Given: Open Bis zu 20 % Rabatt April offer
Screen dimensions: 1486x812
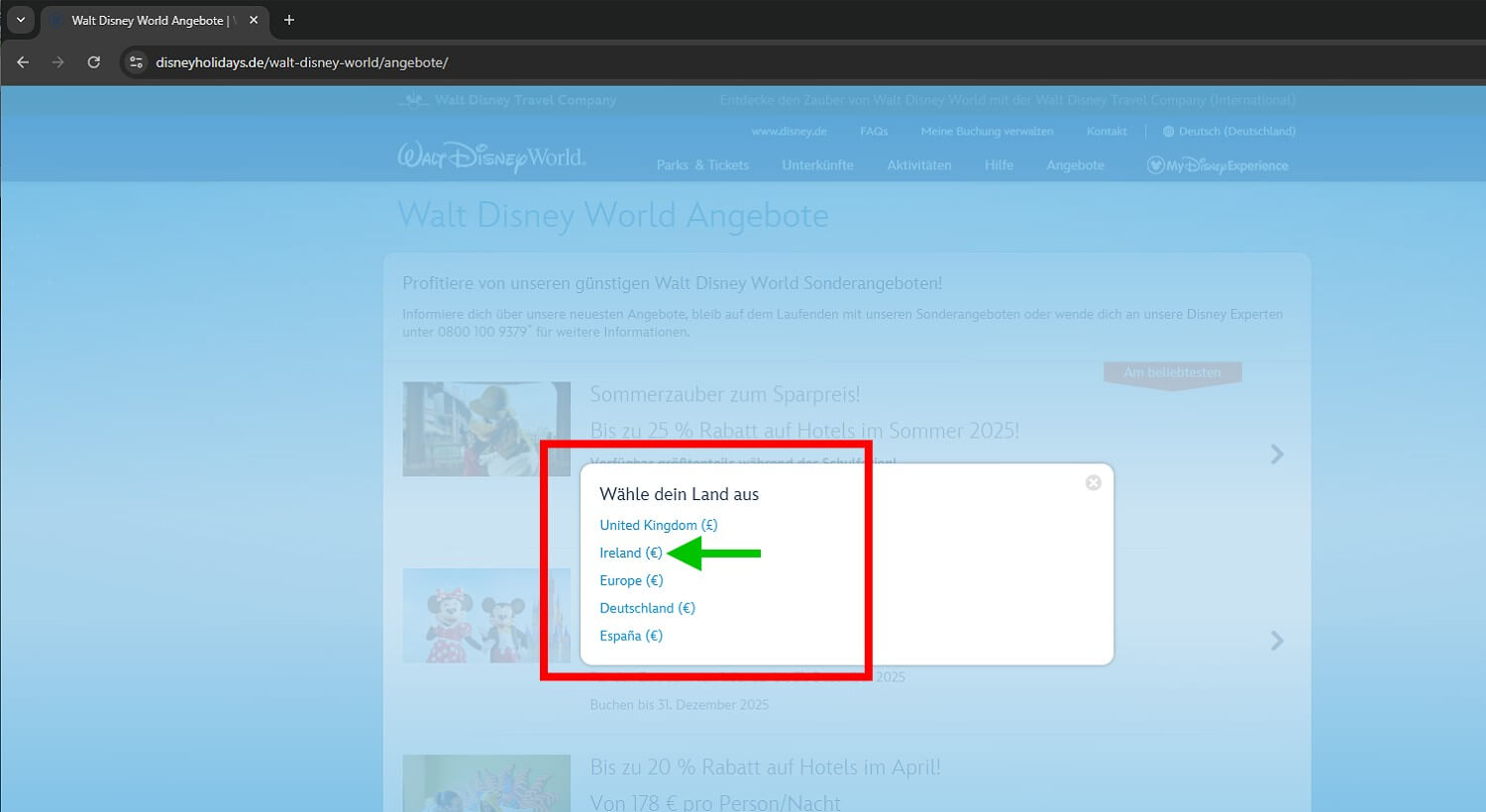Looking at the screenshot, I should click(x=765, y=767).
